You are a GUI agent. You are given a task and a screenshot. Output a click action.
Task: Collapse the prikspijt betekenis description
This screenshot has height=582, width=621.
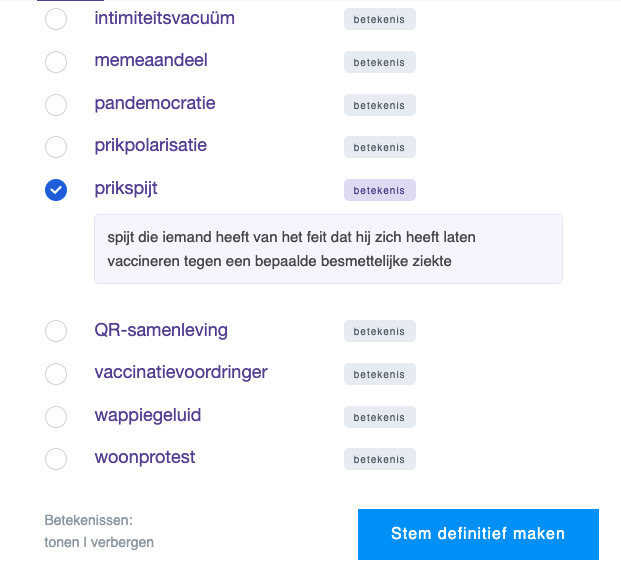(x=379, y=190)
